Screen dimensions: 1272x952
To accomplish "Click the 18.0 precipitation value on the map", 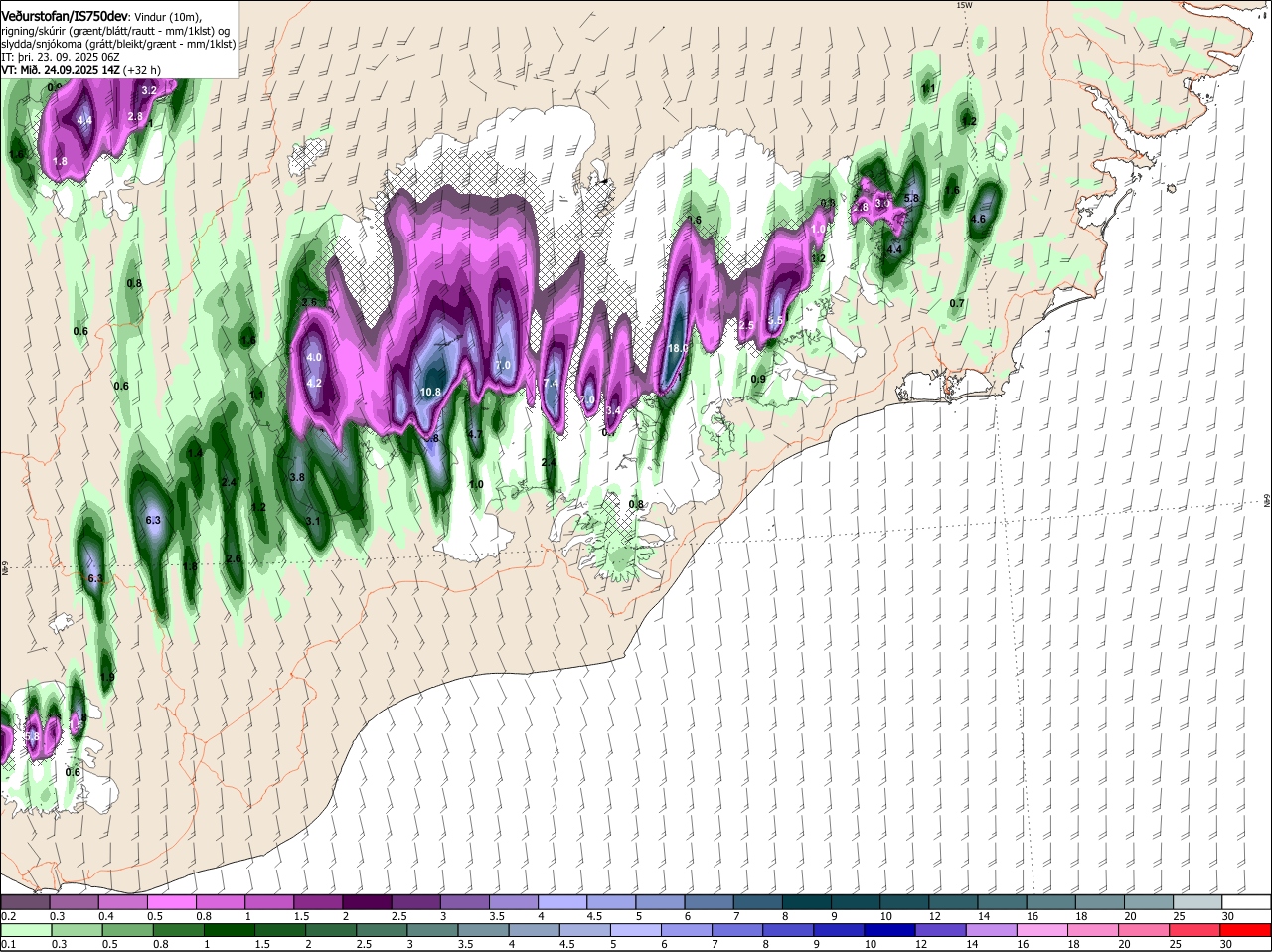I will tap(678, 349).
